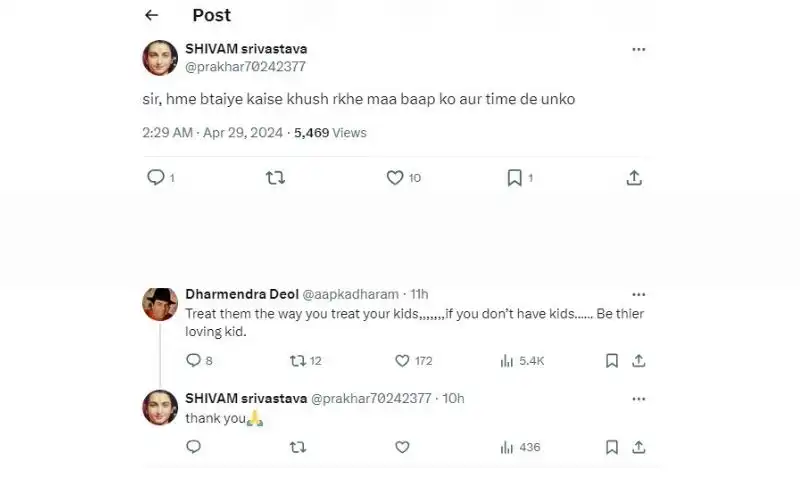Bookmark the main post
800x500 pixels.
[x=514, y=178]
